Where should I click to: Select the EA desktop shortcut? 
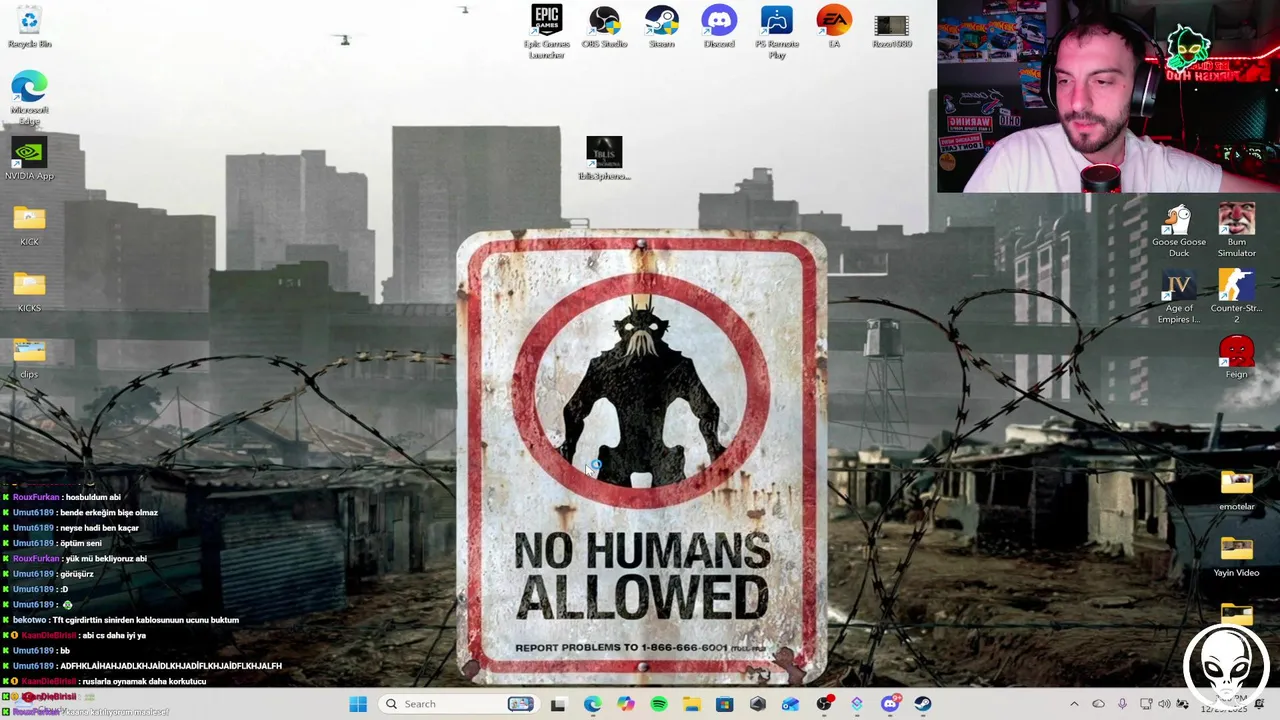(x=834, y=27)
